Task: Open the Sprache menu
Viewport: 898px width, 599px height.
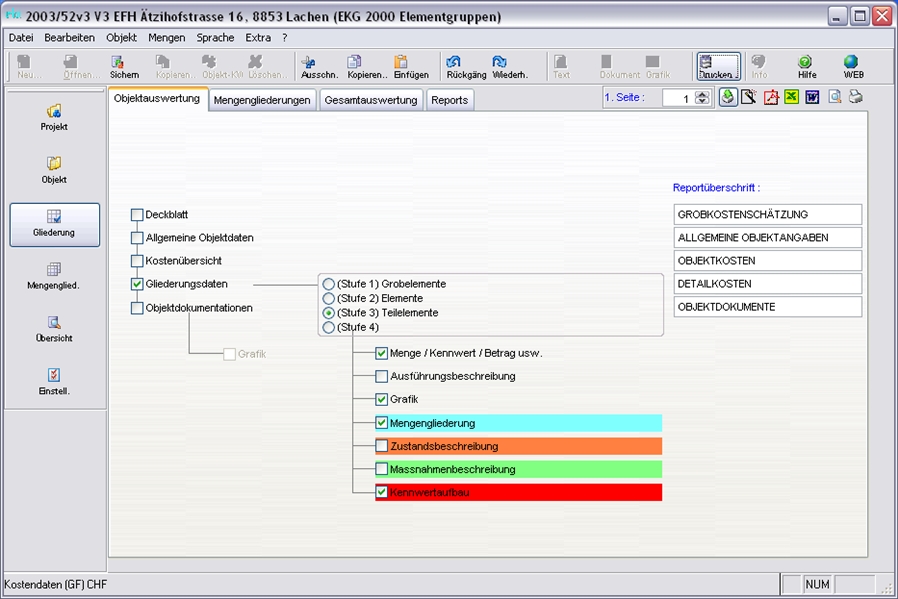Action: pos(215,38)
